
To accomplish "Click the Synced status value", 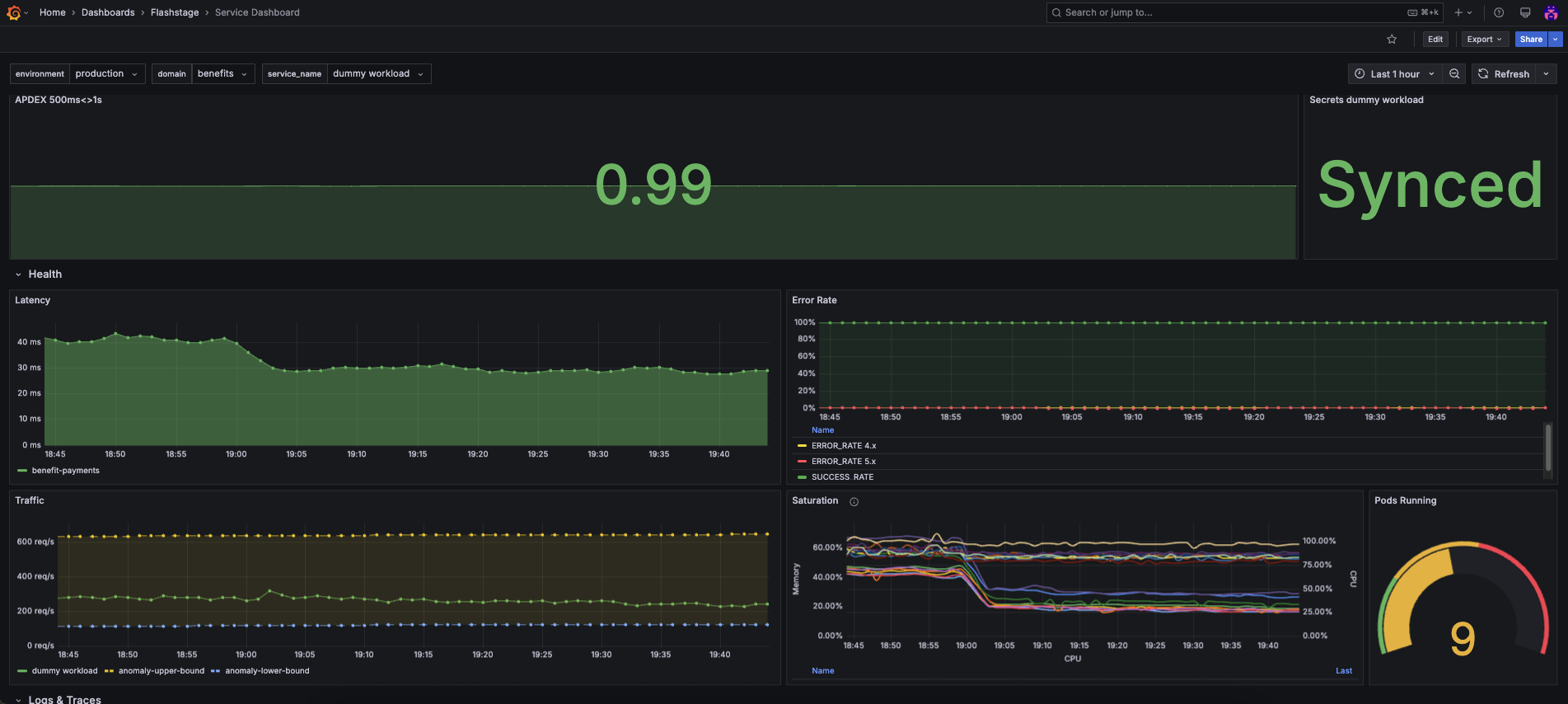I will (1430, 186).
